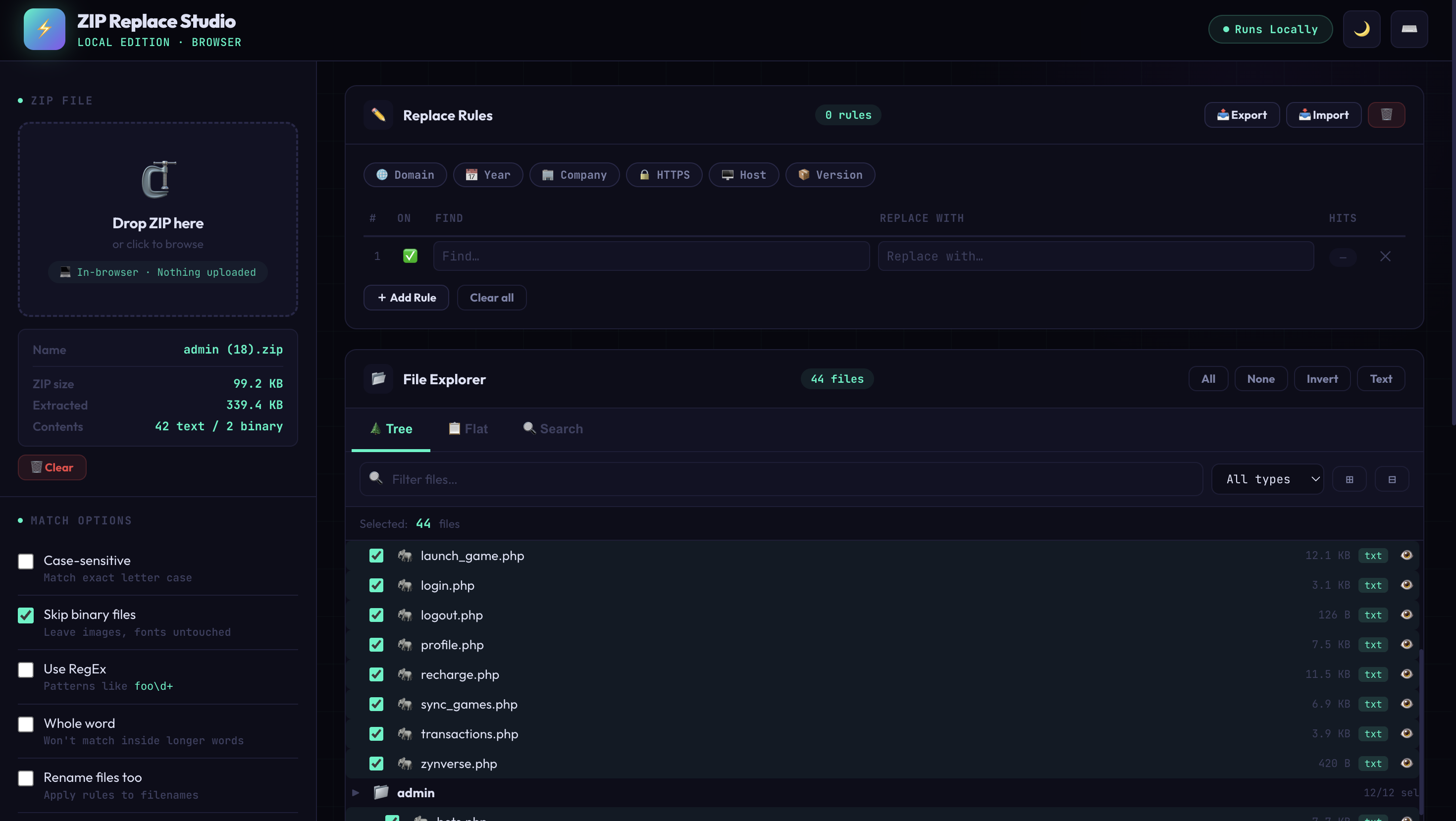The width and height of the screenshot is (1456, 821).
Task: Select None in File Explorer
Action: tap(1260, 379)
